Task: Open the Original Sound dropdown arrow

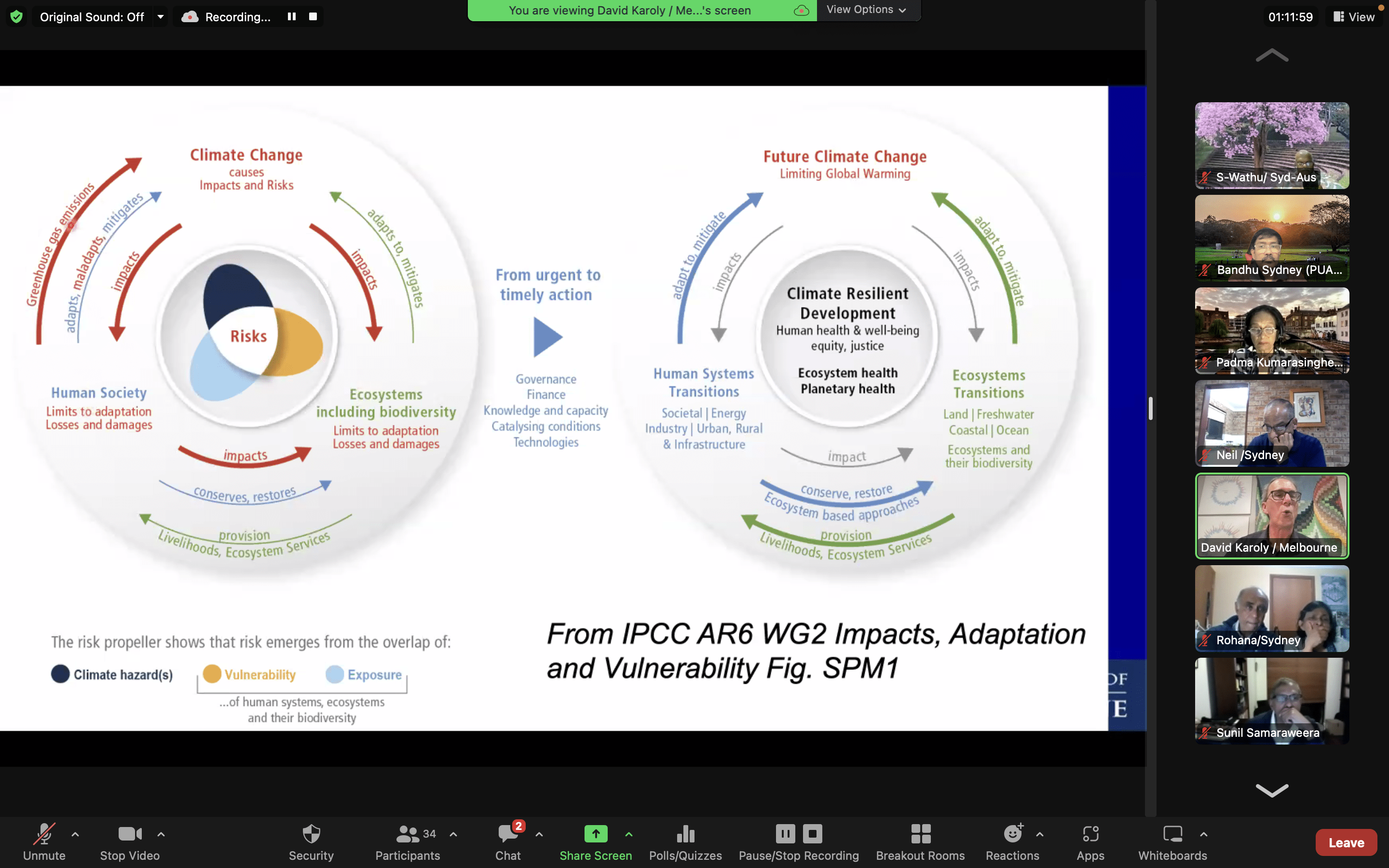Action: (x=161, y=17)
